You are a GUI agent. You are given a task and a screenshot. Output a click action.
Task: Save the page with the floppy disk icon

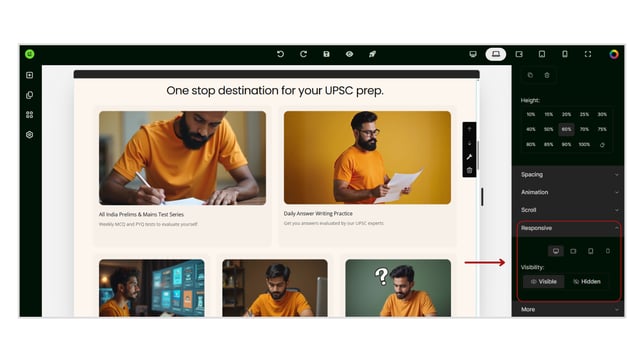click(x=326, y=54)
